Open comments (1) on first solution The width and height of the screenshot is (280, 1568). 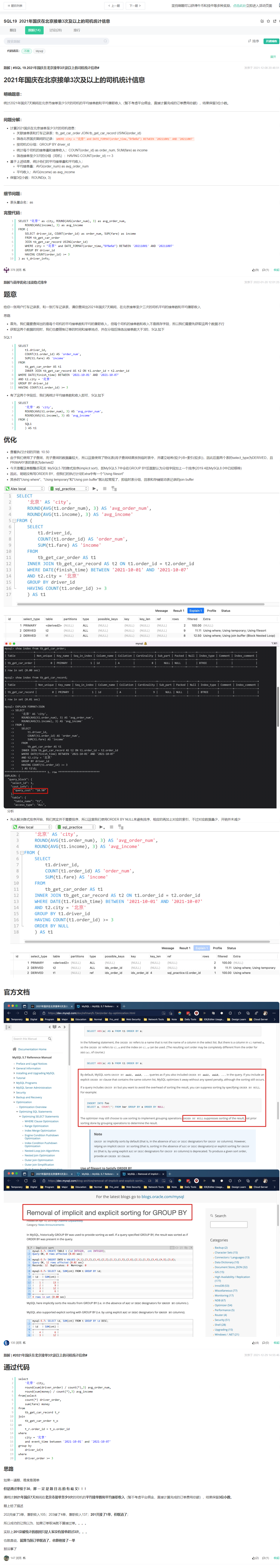pyautogui.click(x=265, y=270)
